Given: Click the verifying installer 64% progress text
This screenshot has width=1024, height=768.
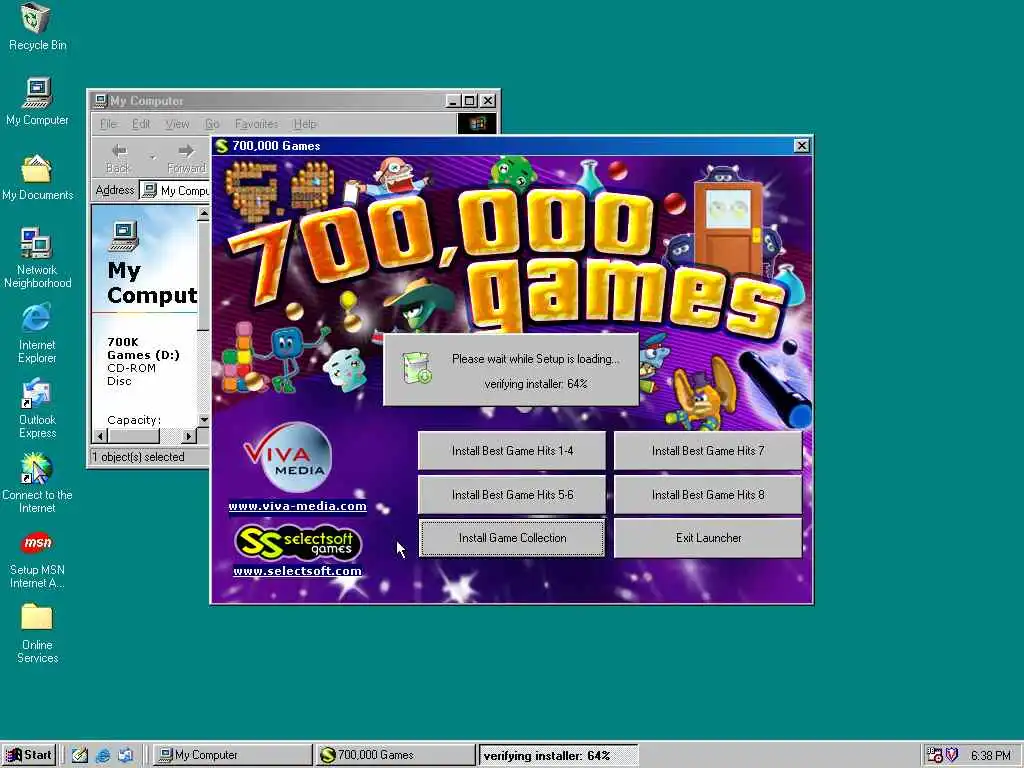Looking at the screenshot, I should (536, 384).
